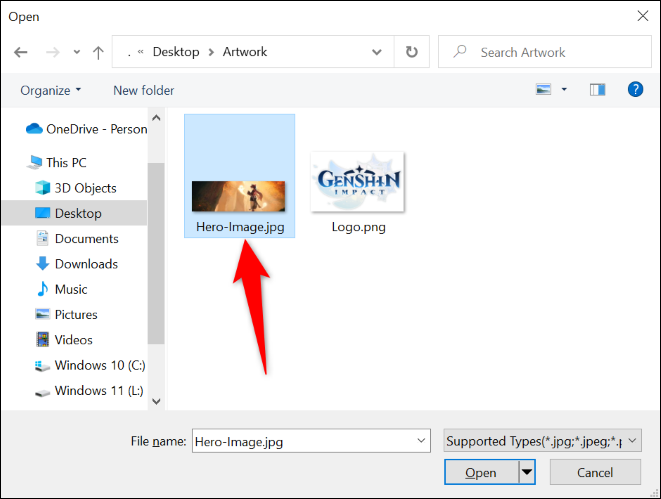Click the Open button
Screen dimensions: 661x499
(x=481, y=472)
